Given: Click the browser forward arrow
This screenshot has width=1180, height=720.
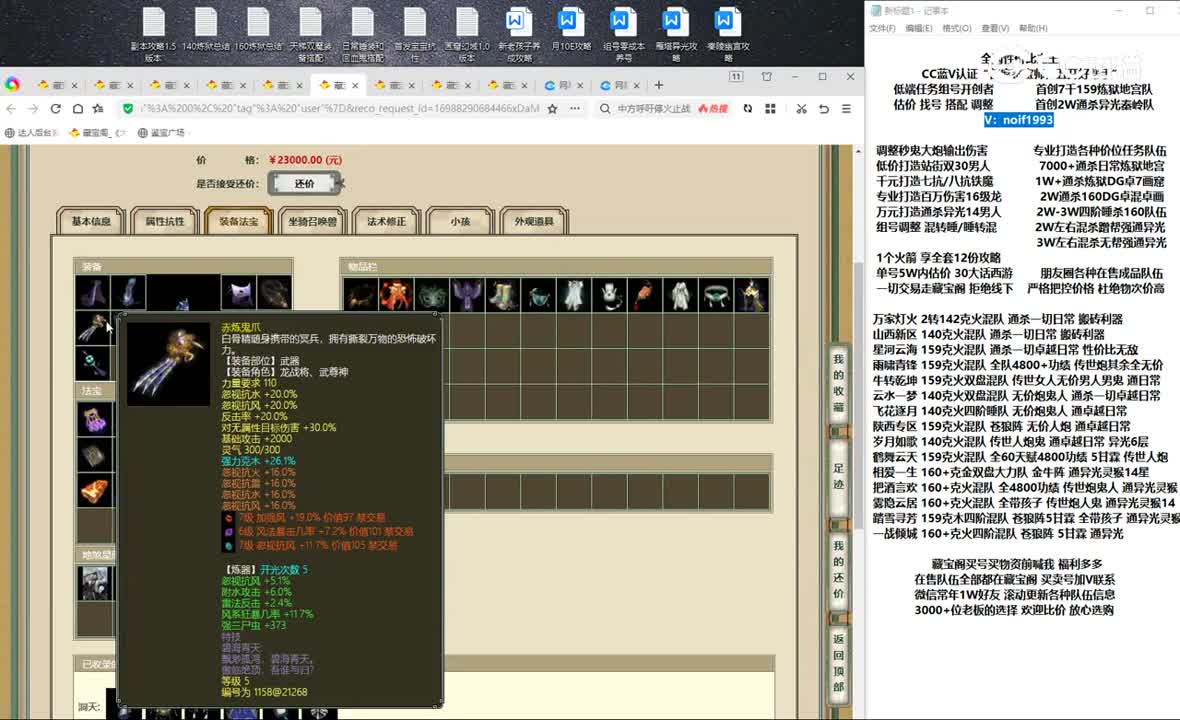Looking at the screenshot, I should [x=33, y=108].
